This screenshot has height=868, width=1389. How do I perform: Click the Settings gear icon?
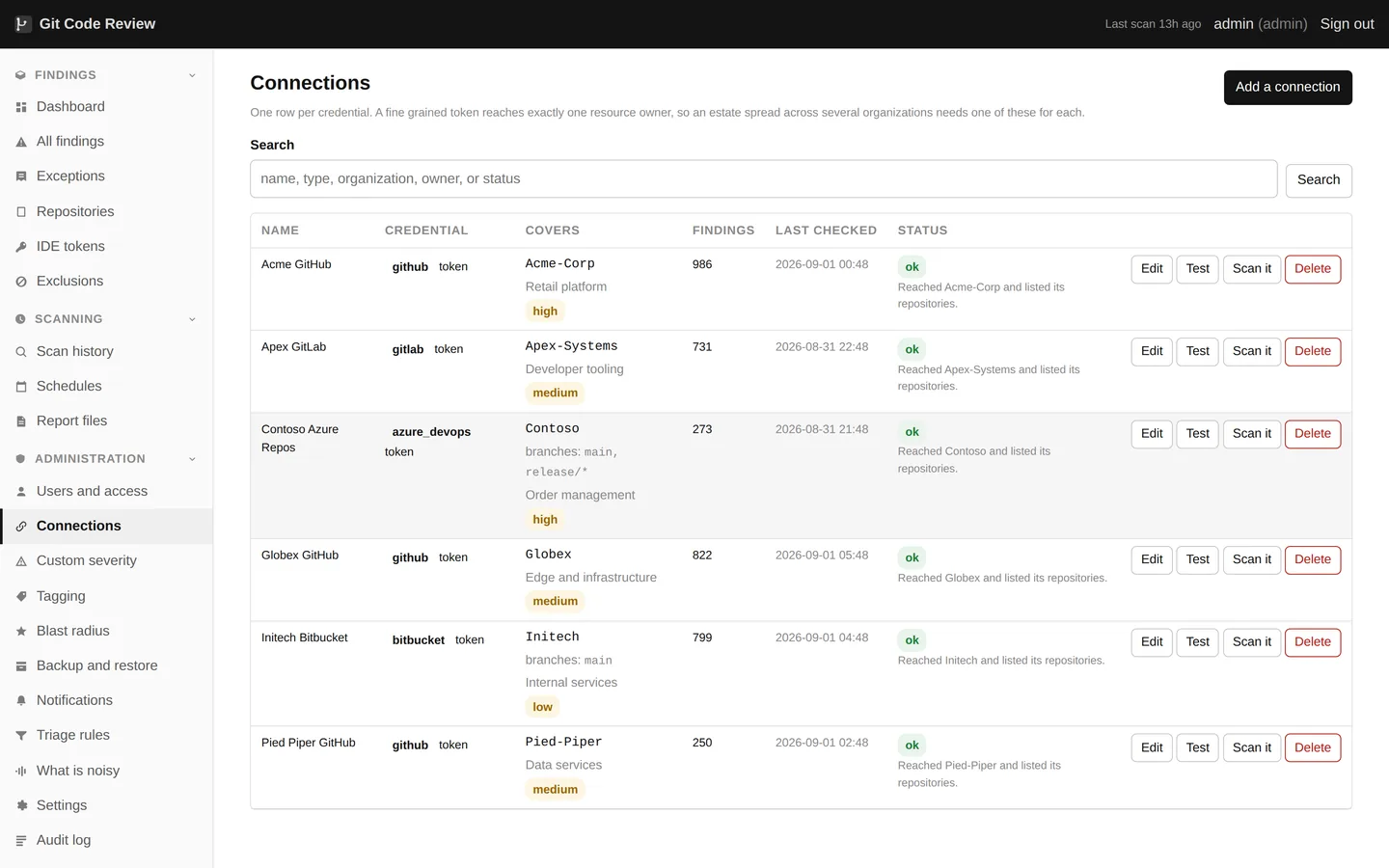[21, 806]
